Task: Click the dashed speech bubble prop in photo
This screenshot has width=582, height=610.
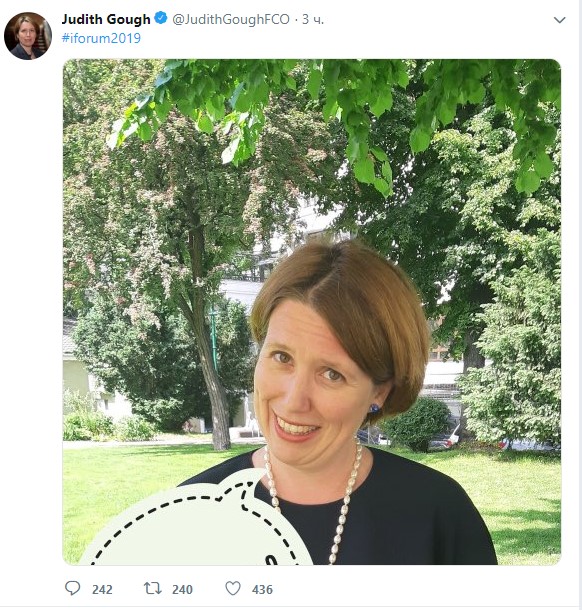Action: click(x=196, y=521)
